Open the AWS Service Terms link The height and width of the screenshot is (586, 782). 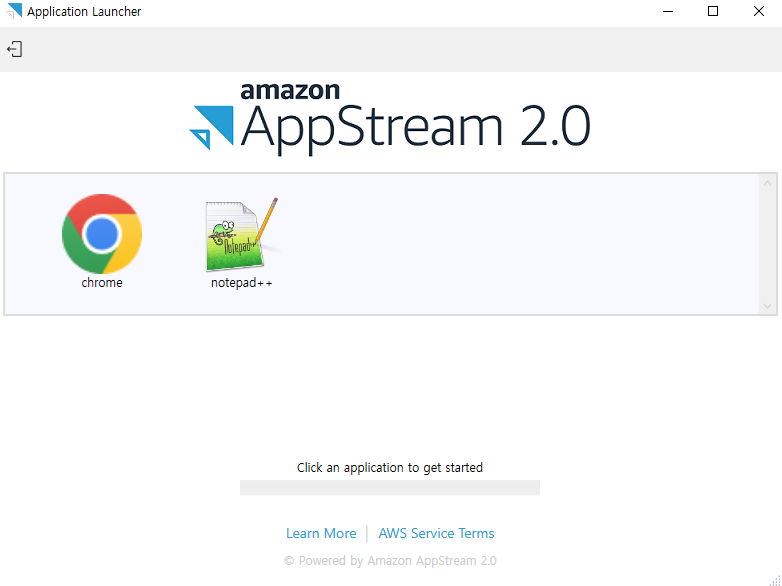[436, 533]
